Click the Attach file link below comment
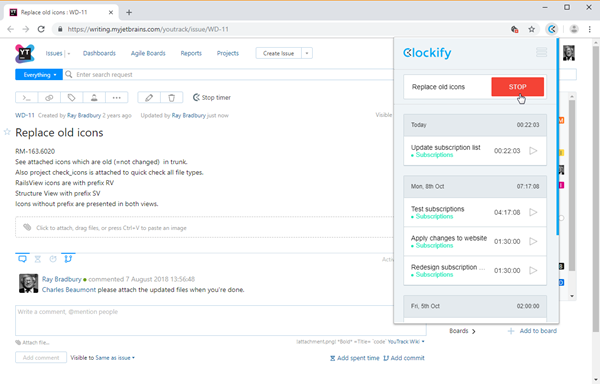The height and width of the screenshot is (384, 600). pyautogui.click(x=33, y=343)
